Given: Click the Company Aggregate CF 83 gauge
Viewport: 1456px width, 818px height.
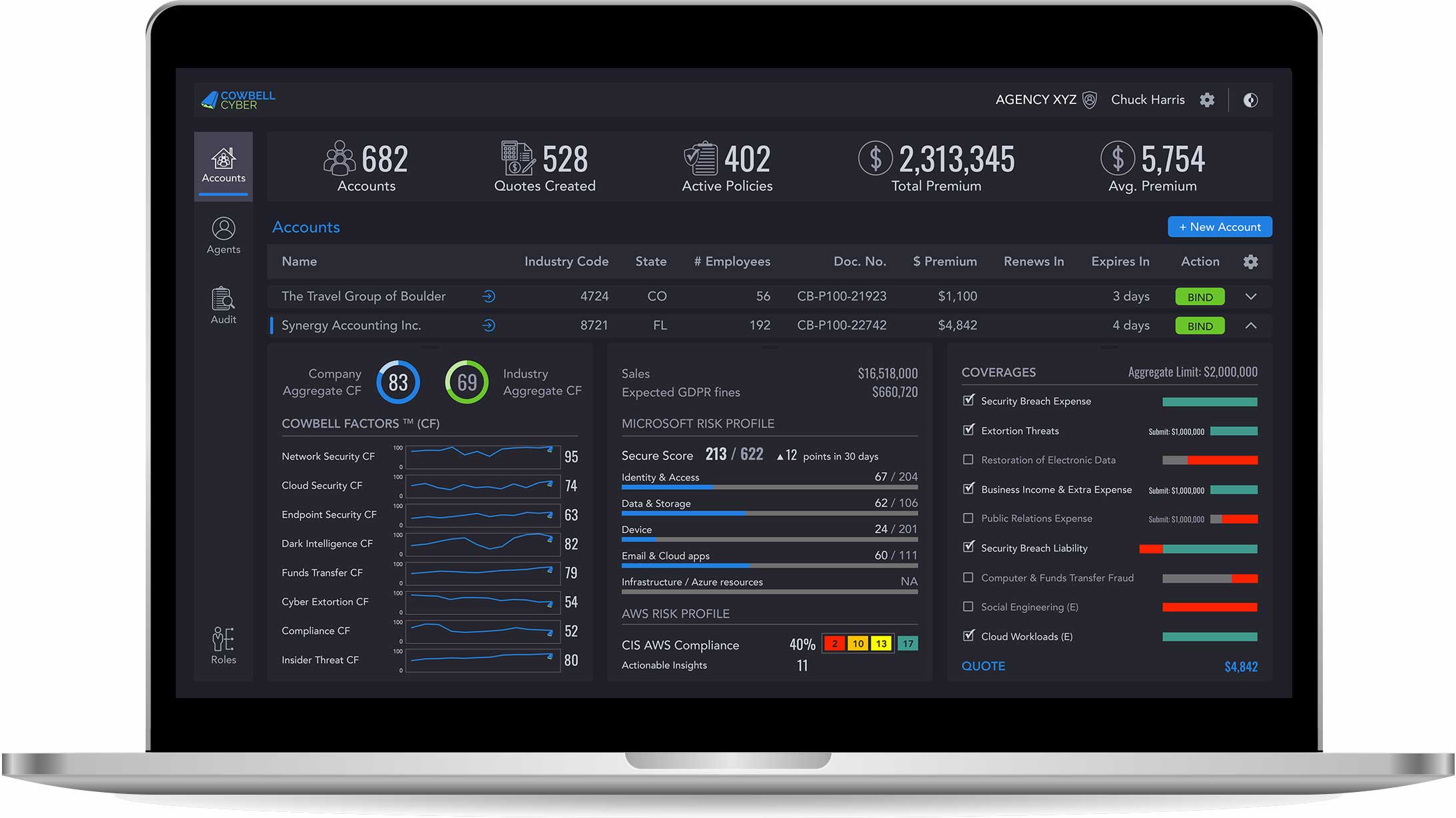Looking at the screenshot, I should [398, 382].
